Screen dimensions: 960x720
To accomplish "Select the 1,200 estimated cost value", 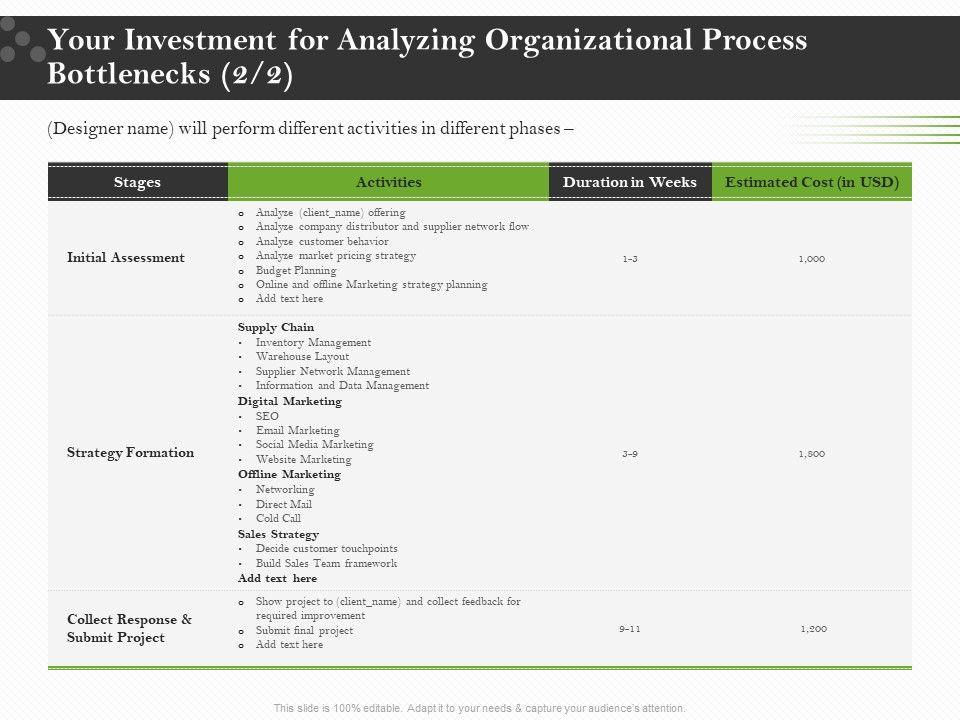I will (813, 629).
